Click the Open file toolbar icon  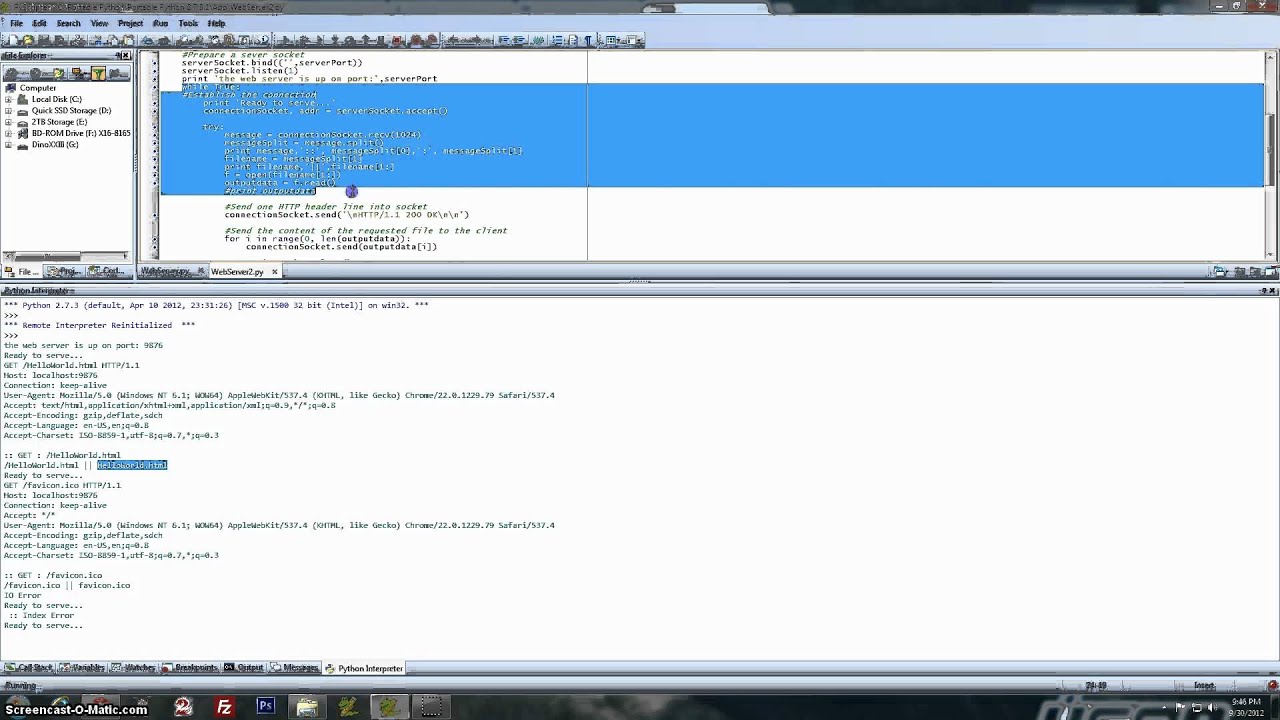[28, 41]
